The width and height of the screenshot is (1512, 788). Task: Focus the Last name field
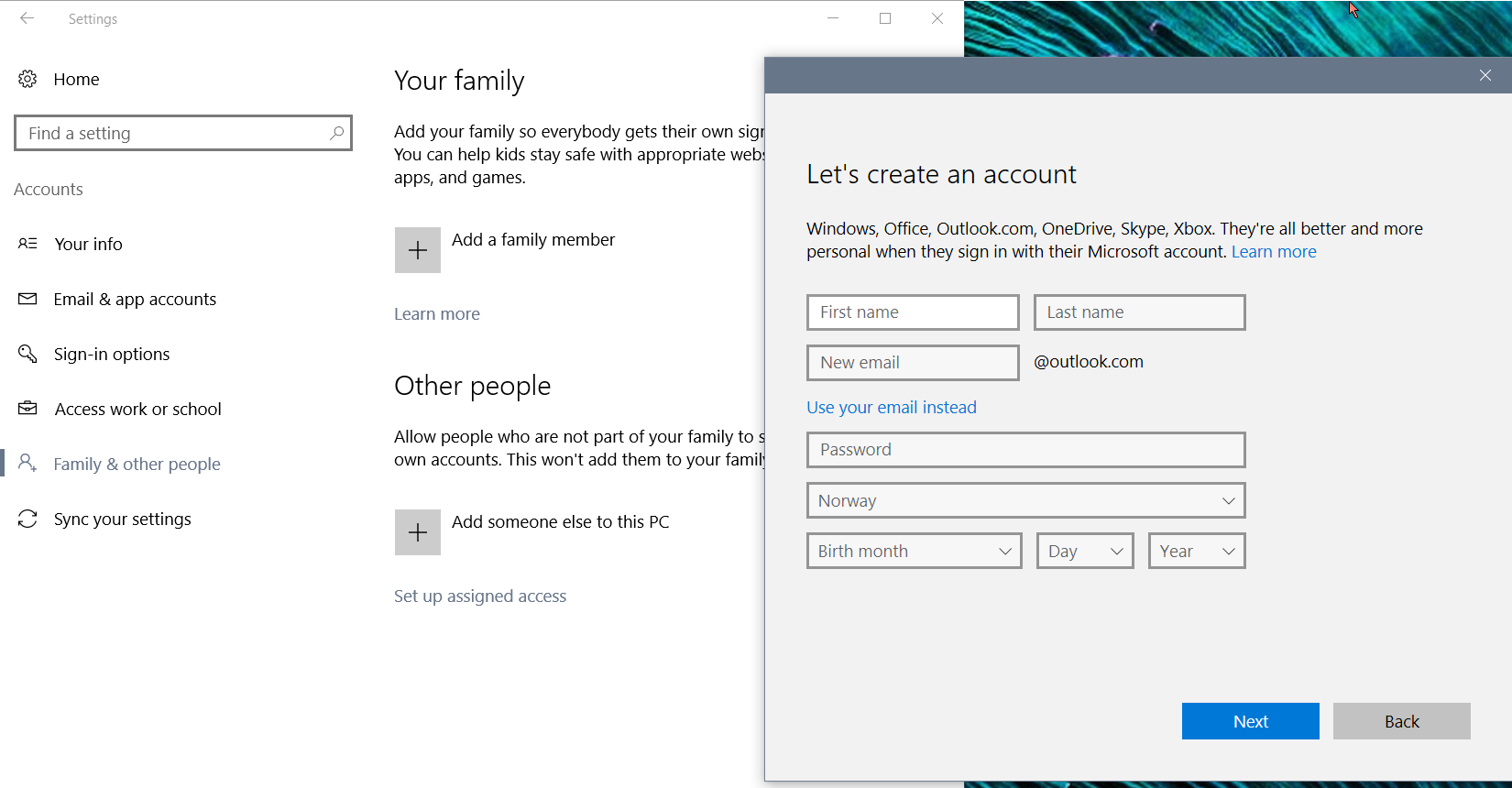tap(1140, 312)
